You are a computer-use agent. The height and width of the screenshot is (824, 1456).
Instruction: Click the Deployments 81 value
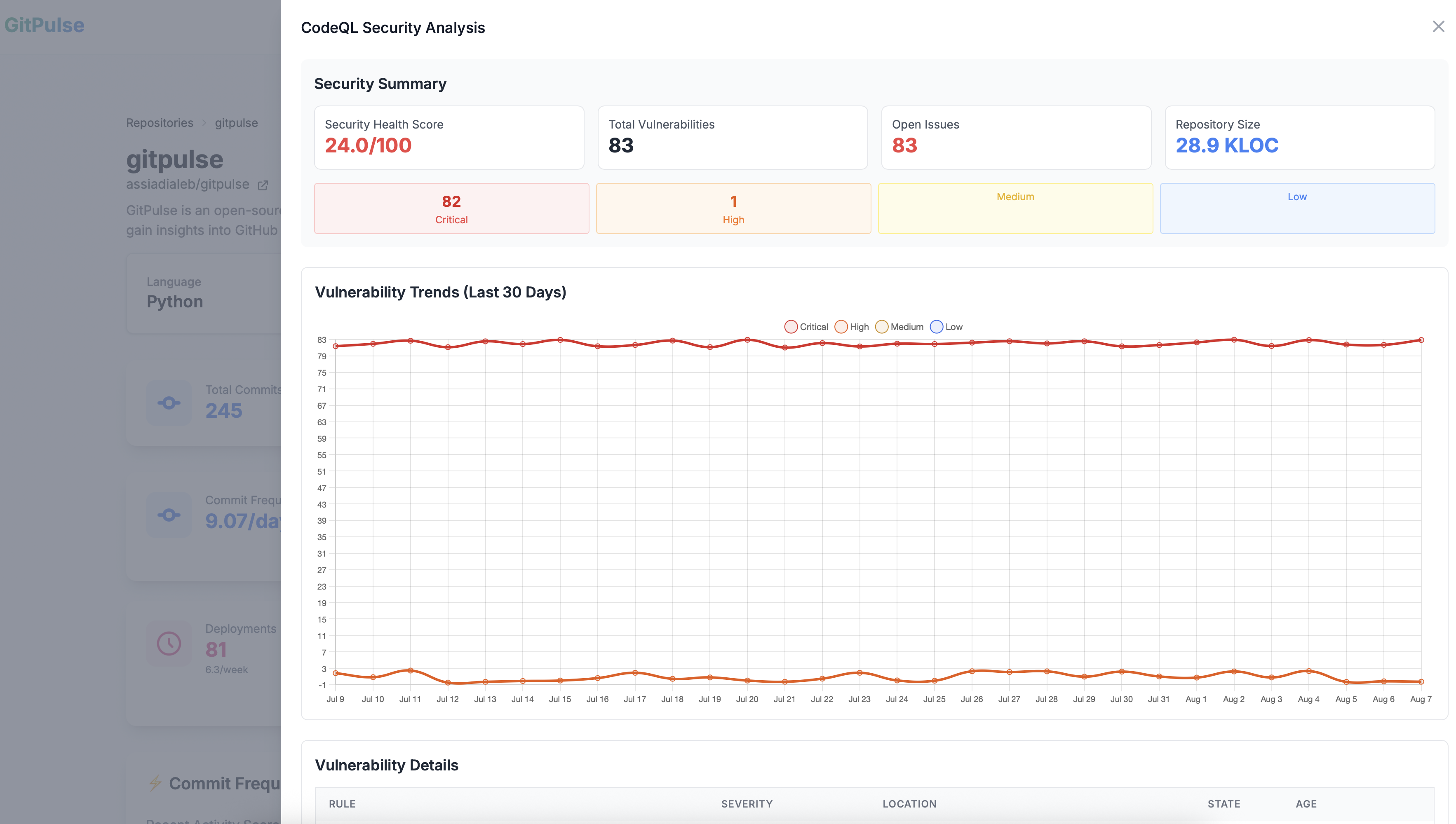tap(216, 650)
